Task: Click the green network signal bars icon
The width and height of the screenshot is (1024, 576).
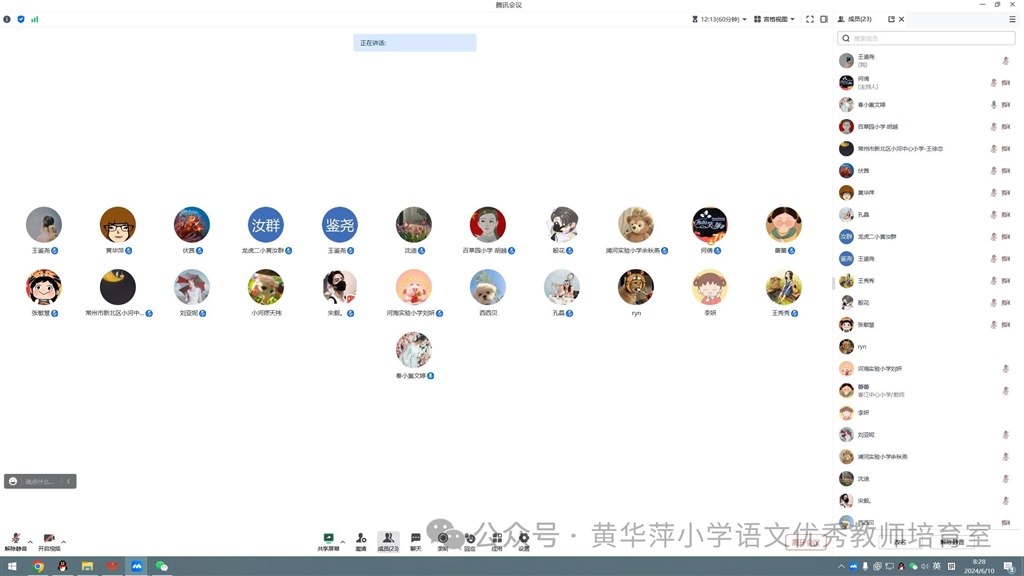Action: pyautogui.click(x=35, y=20)
